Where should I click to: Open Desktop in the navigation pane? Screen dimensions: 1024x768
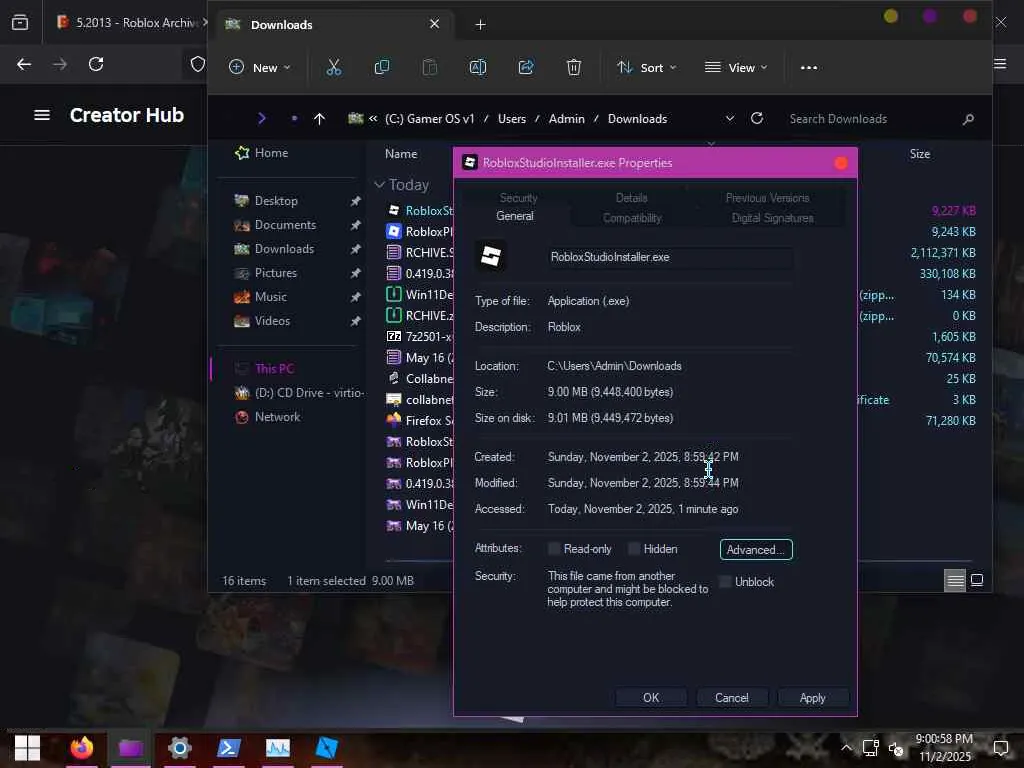[x=276, y=200]
